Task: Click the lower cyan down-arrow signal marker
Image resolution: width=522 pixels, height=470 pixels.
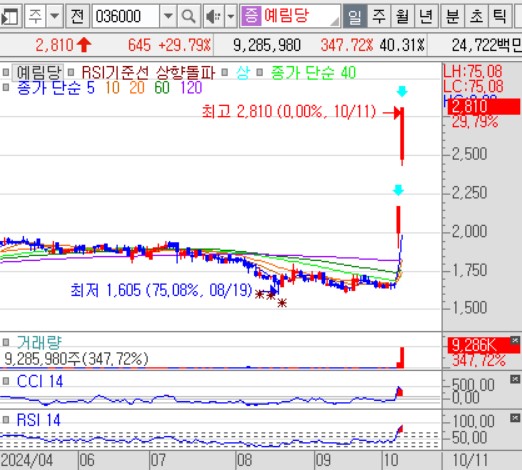Action: pos(398,190)
